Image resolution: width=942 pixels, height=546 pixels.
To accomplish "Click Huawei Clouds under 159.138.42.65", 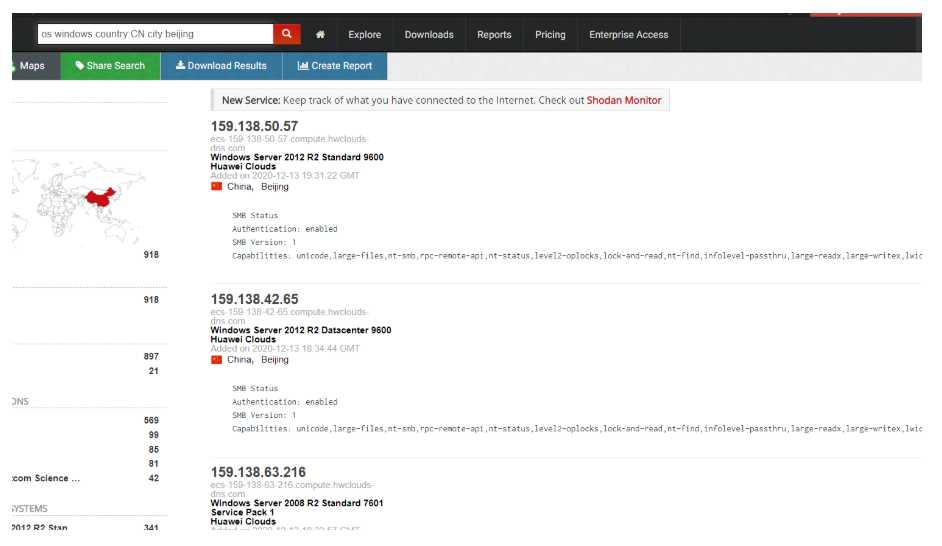I will pos(243,339).
